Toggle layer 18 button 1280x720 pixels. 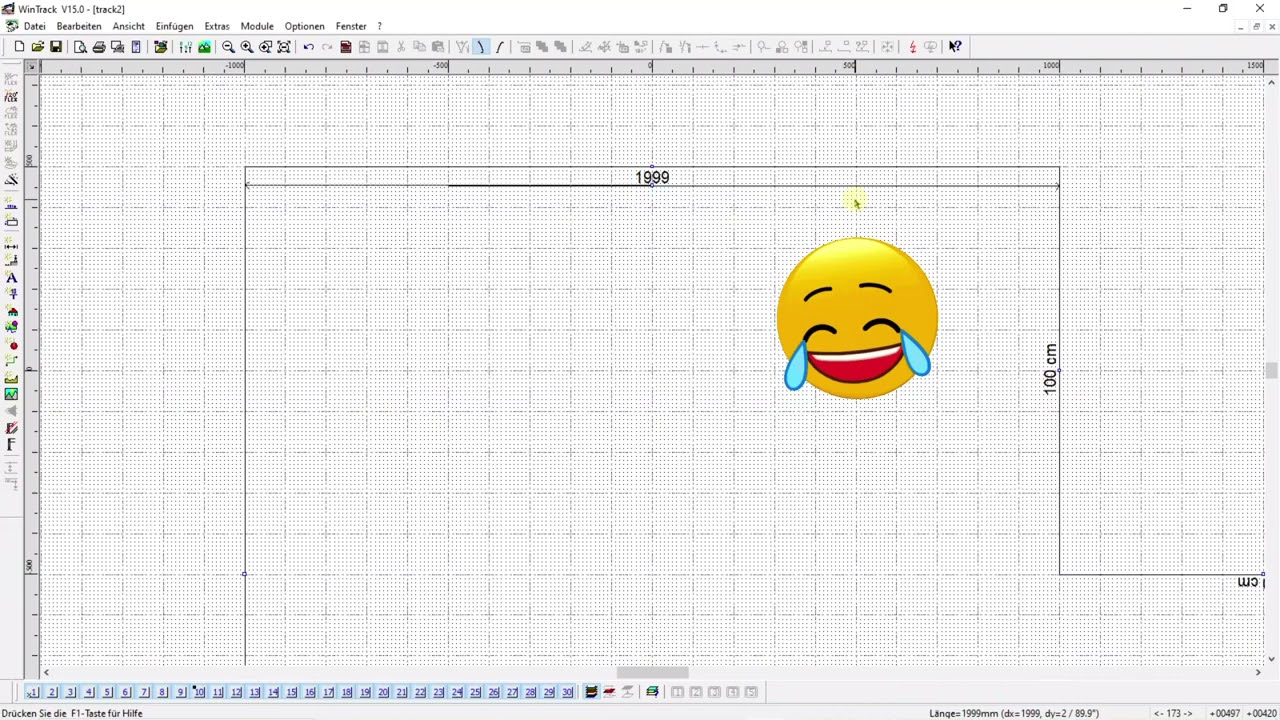346,692
